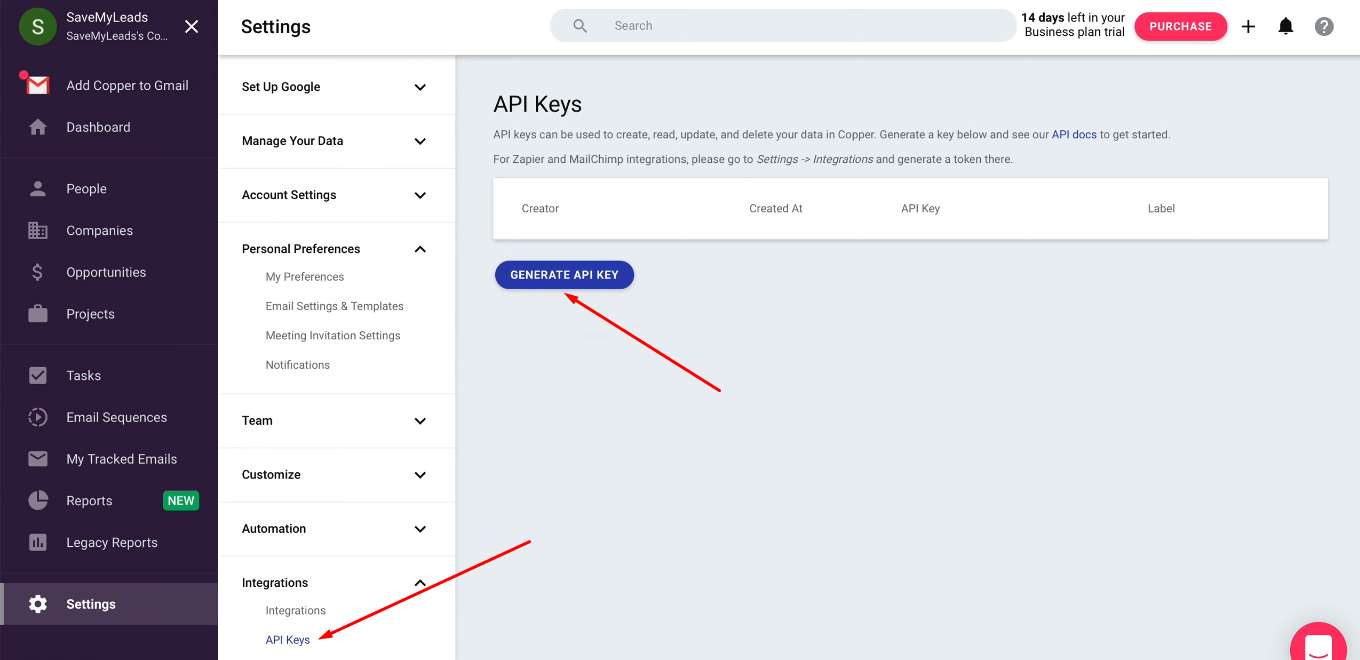Click the Legacy Reports bar chart icon
1360x660 pixels.
click(x=38, y=543)
